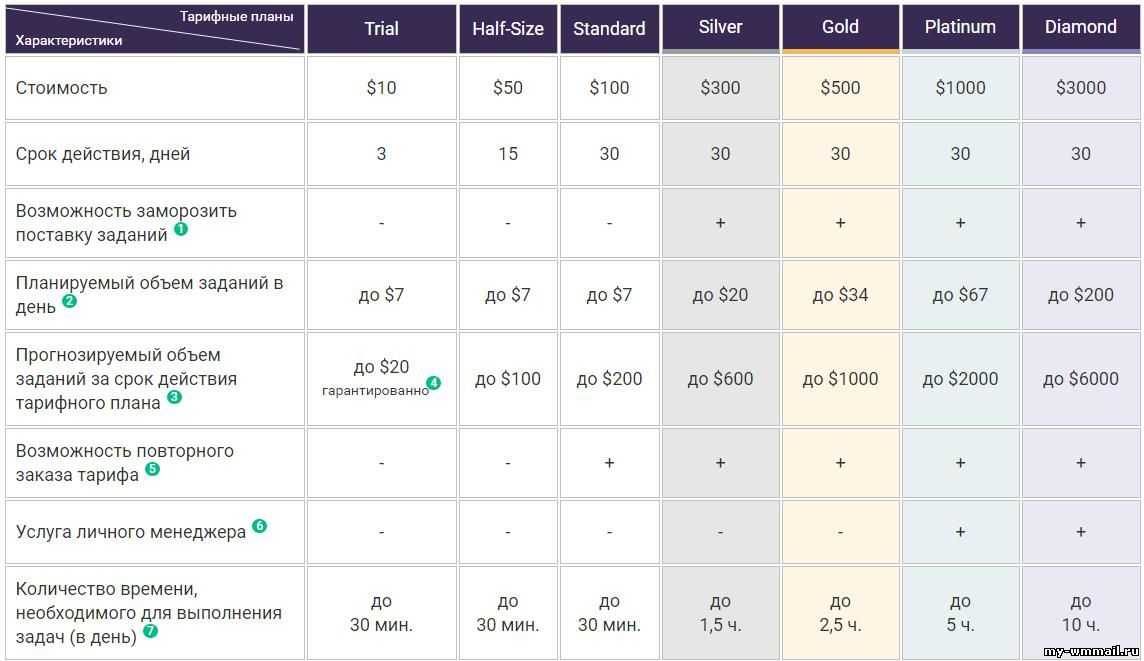The height and width of the screenshot is (661, 1144).
Task: Select the Trial plan header
Action: pos(381,29)
